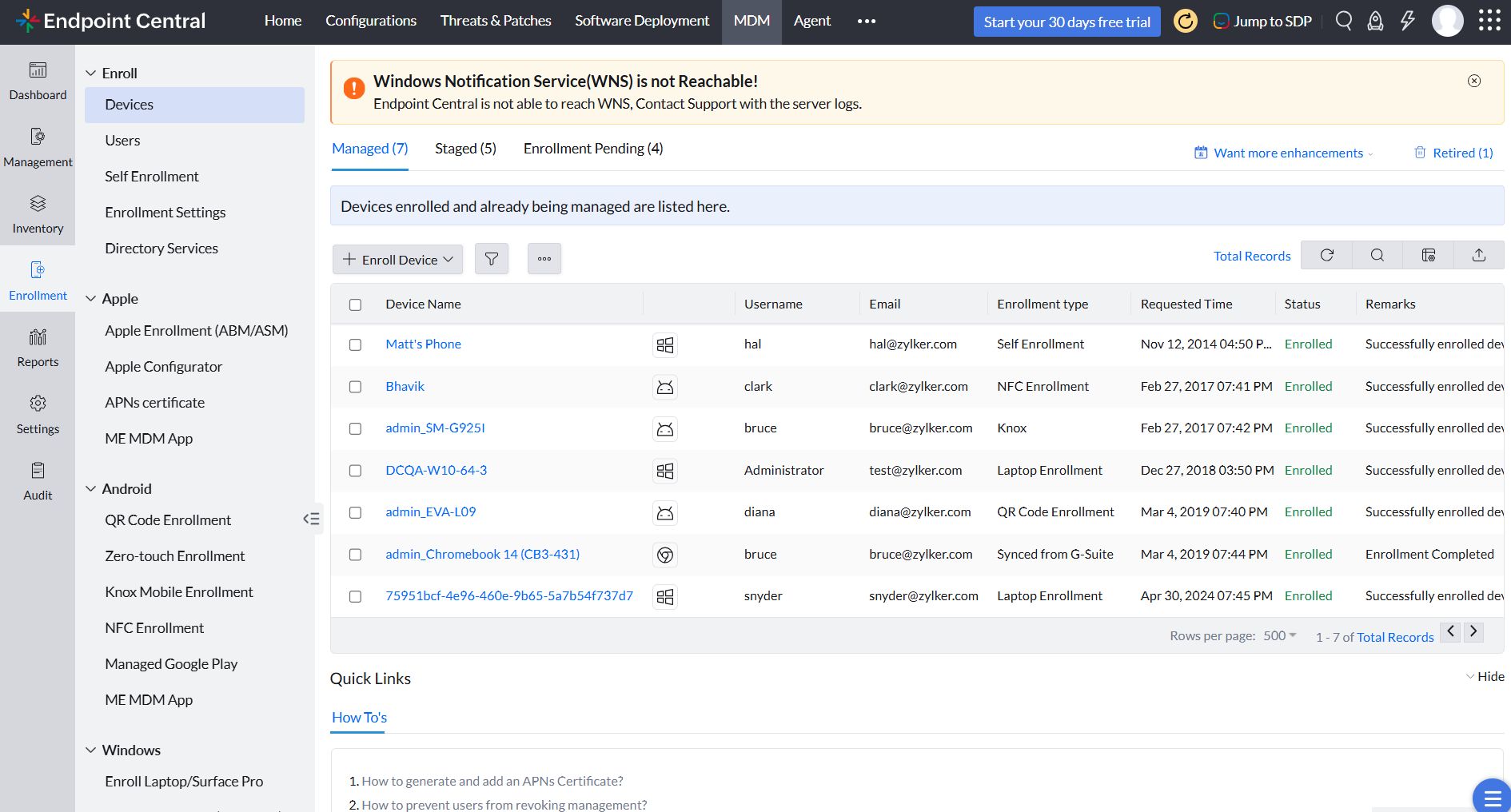Open the Enroll Device dropdown
Screen dimensions: 1511x812
(397, 259)
